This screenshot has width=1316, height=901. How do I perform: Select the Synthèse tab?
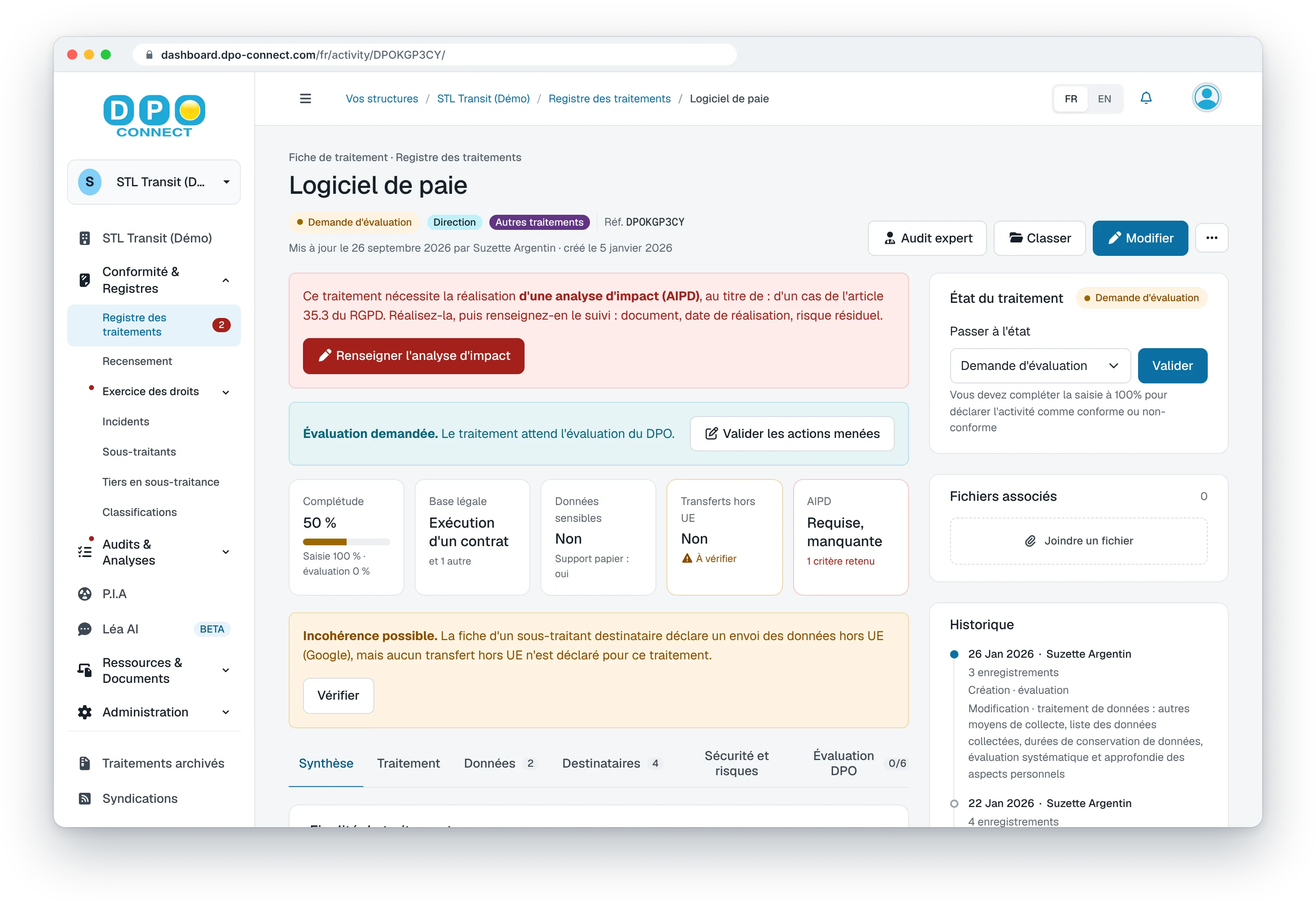pos(326,763)
